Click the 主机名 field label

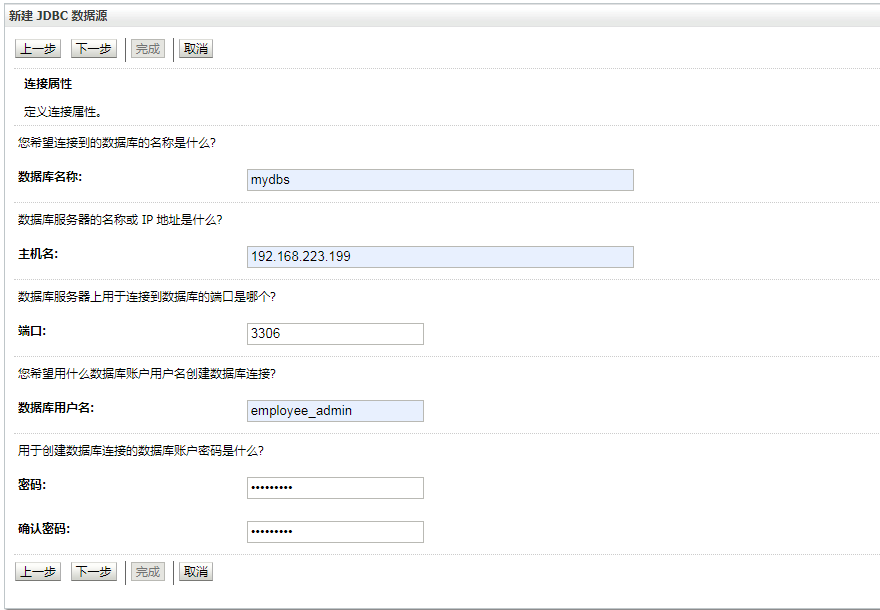coord(38,254)
